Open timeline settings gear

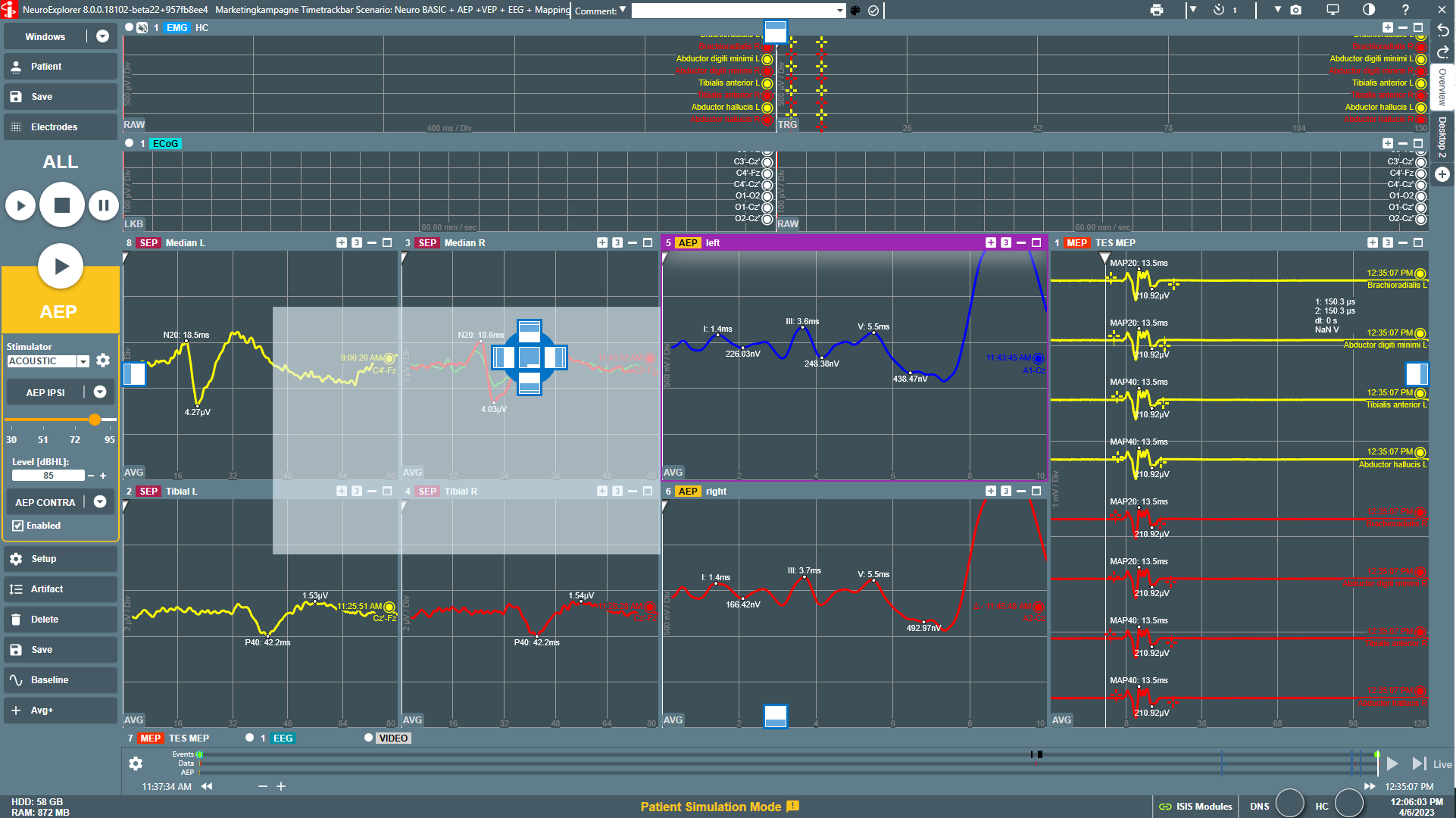136,763
